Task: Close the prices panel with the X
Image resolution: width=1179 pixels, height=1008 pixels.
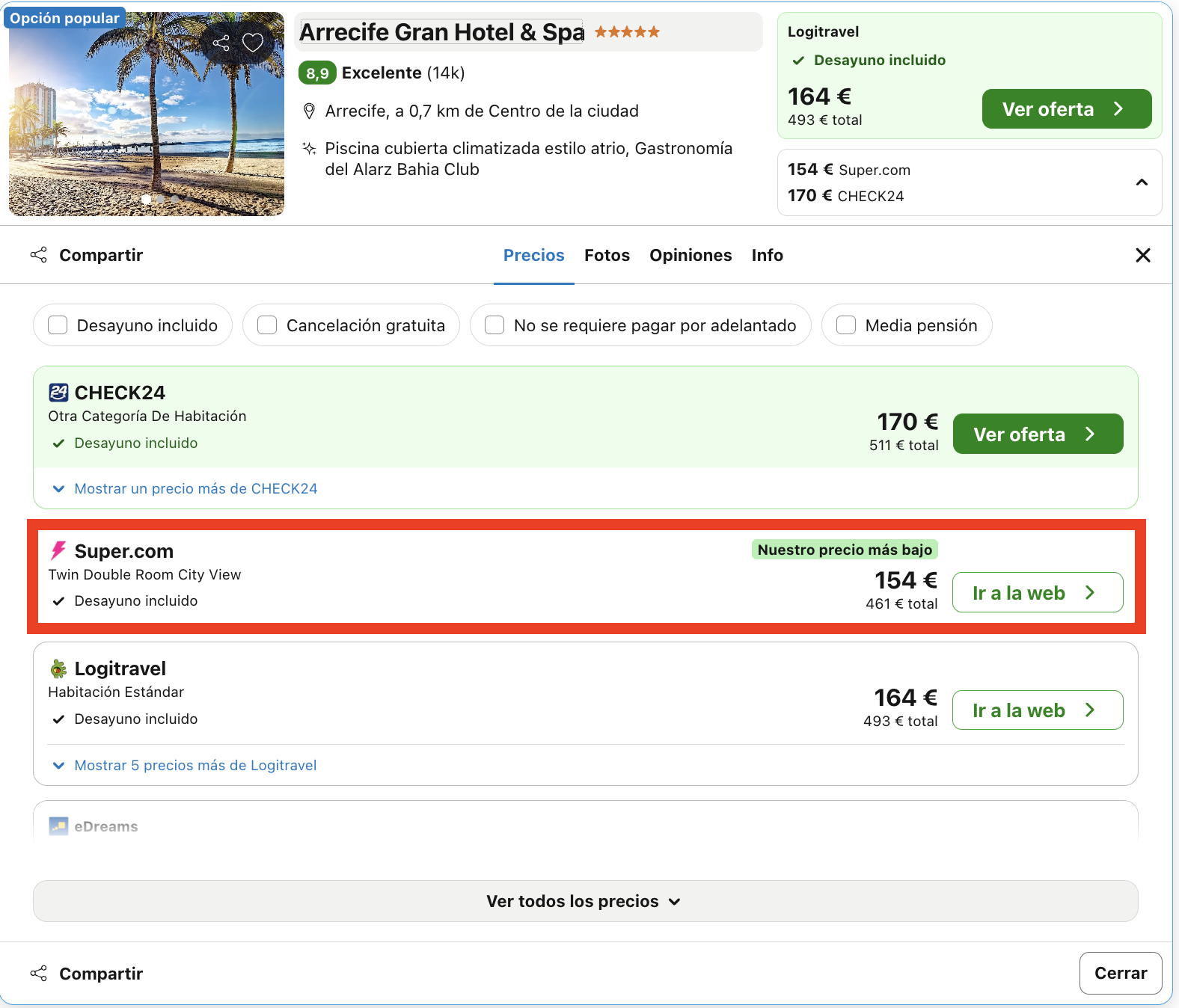Action: 1143,255
